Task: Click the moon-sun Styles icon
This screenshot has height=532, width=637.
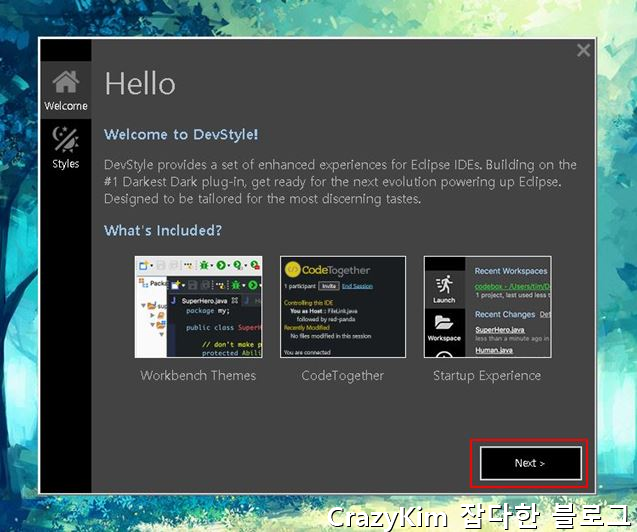Action: click(66, 139)
